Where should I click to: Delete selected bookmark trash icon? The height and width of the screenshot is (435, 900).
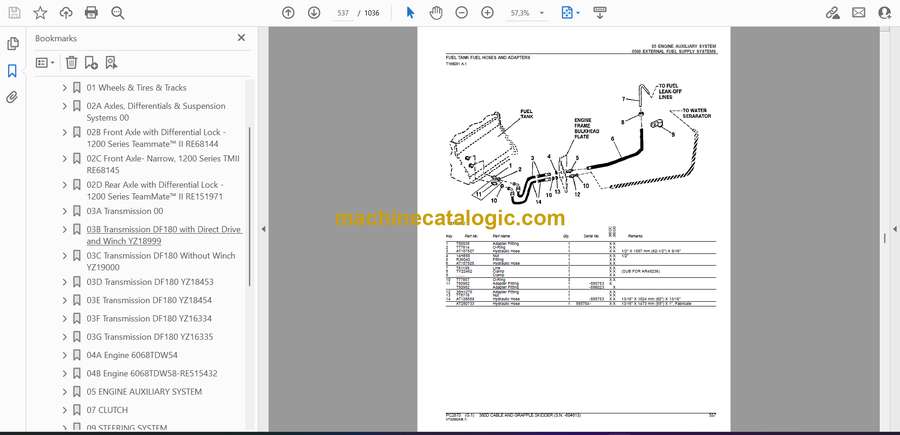pos(71,63)
